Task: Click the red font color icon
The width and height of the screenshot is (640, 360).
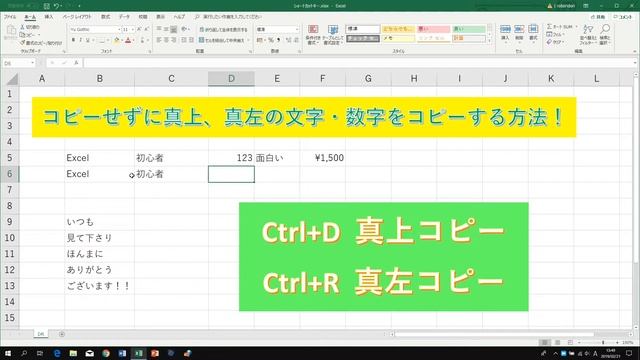Action: tap(128, 40)
